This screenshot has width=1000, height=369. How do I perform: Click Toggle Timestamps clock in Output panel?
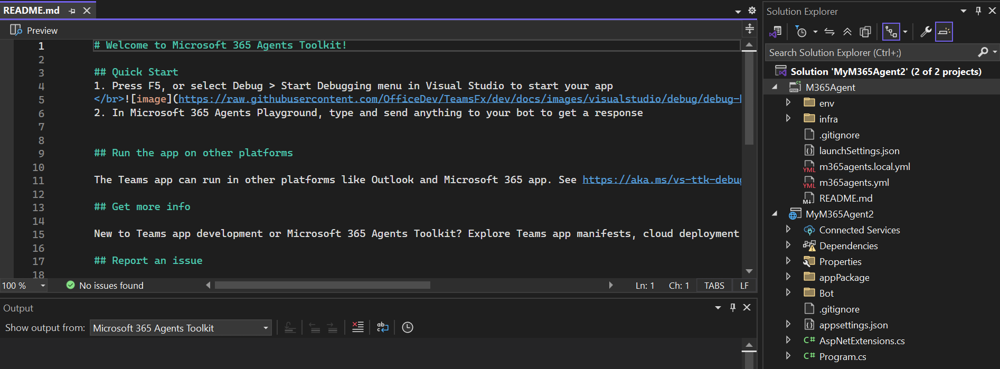[408, 328]
